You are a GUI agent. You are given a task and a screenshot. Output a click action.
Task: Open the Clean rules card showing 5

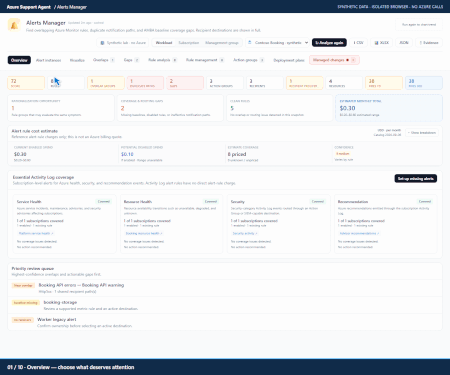coord(279,108)
